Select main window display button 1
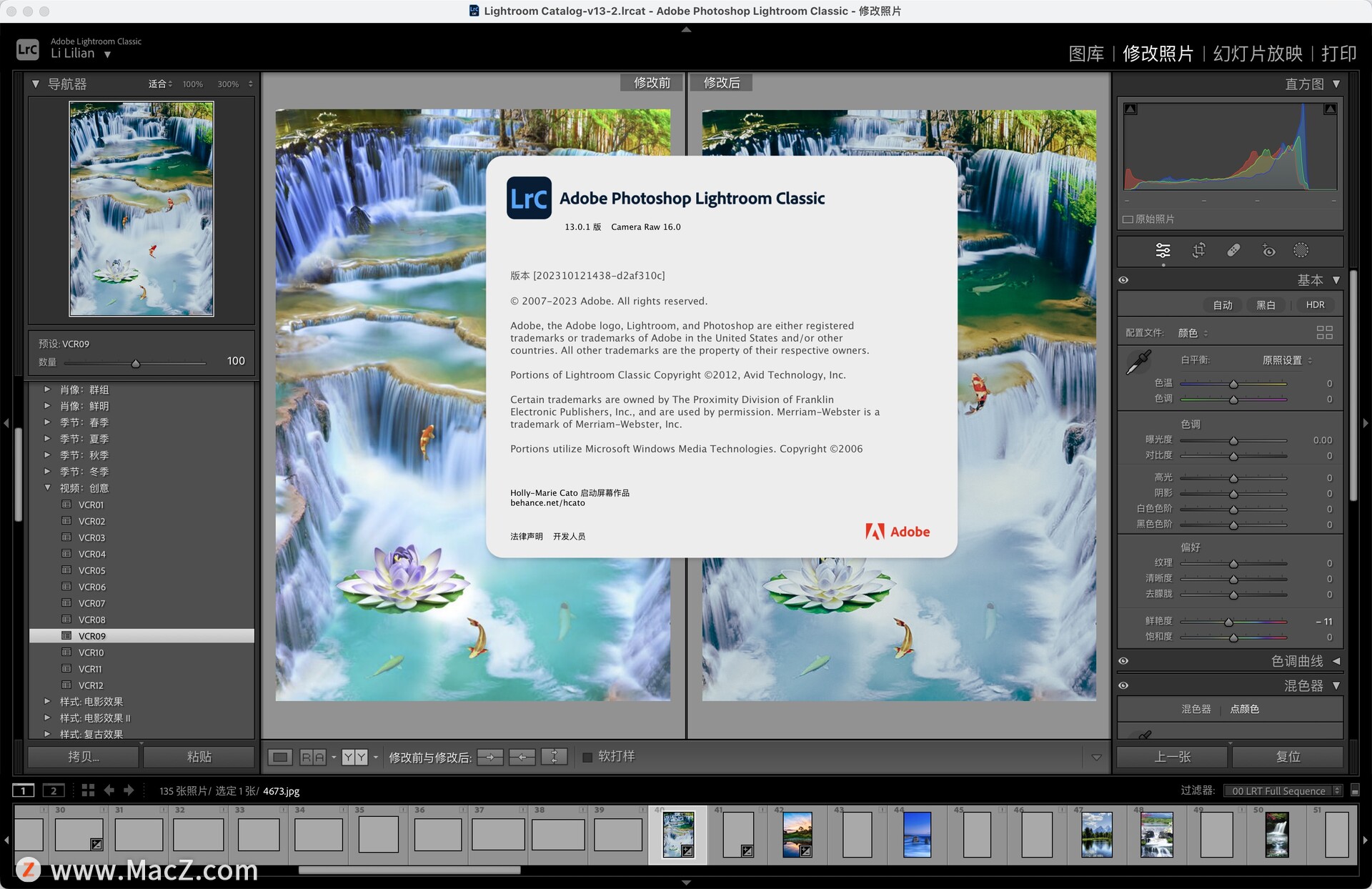Screen dimensions: 1372x889 [x=24, y=790]
